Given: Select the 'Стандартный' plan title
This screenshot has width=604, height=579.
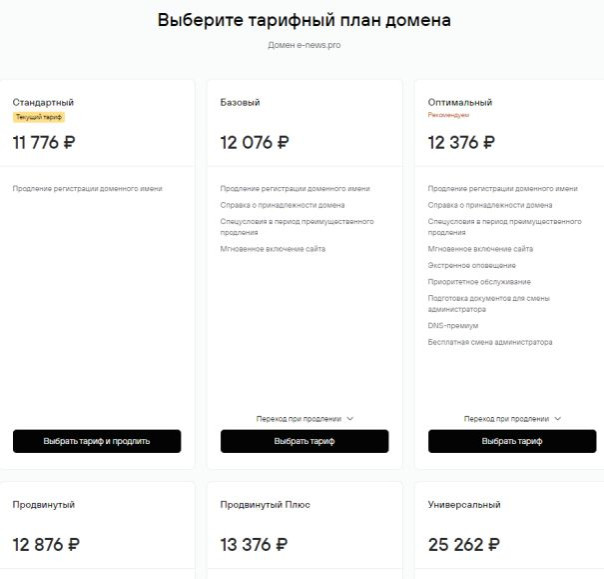Looking at the screenshot, I should [43, 102].
